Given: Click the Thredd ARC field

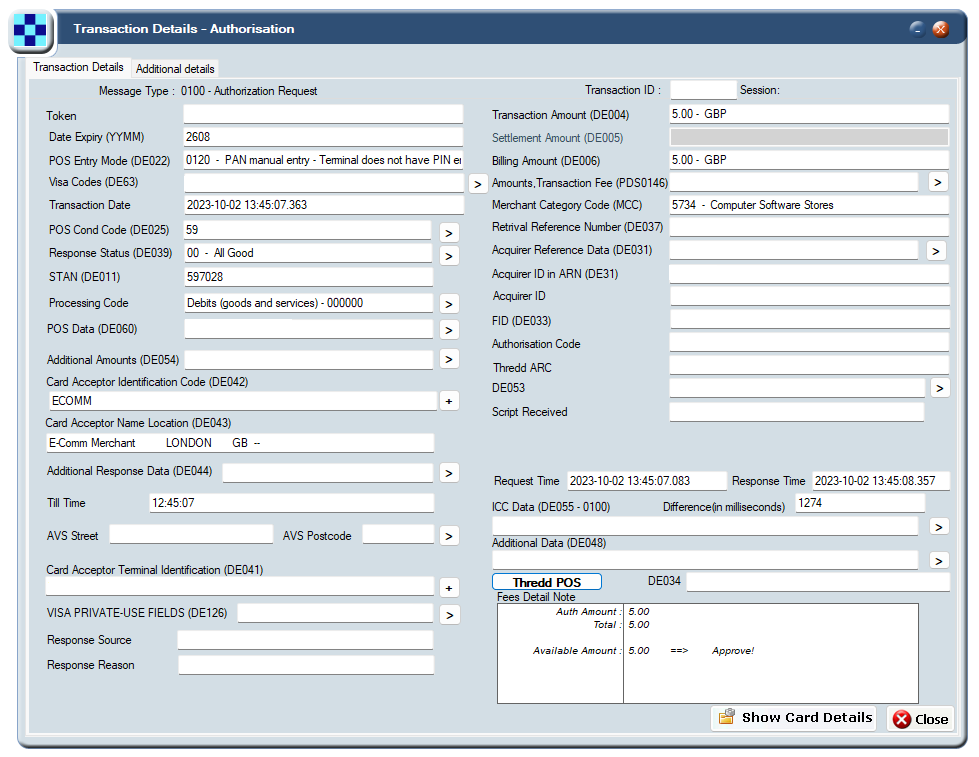Looking at the screenshot, I should [809, 365].
